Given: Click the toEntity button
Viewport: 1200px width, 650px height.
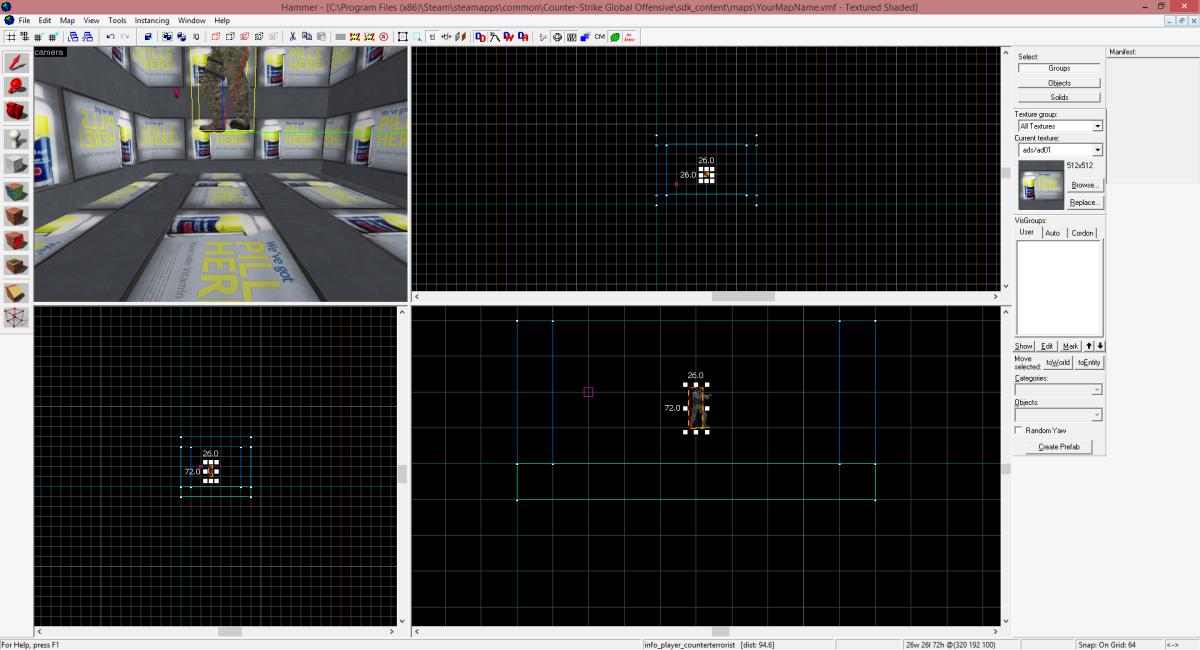Looking at the screenshot, I should [x=1089, y=363].
